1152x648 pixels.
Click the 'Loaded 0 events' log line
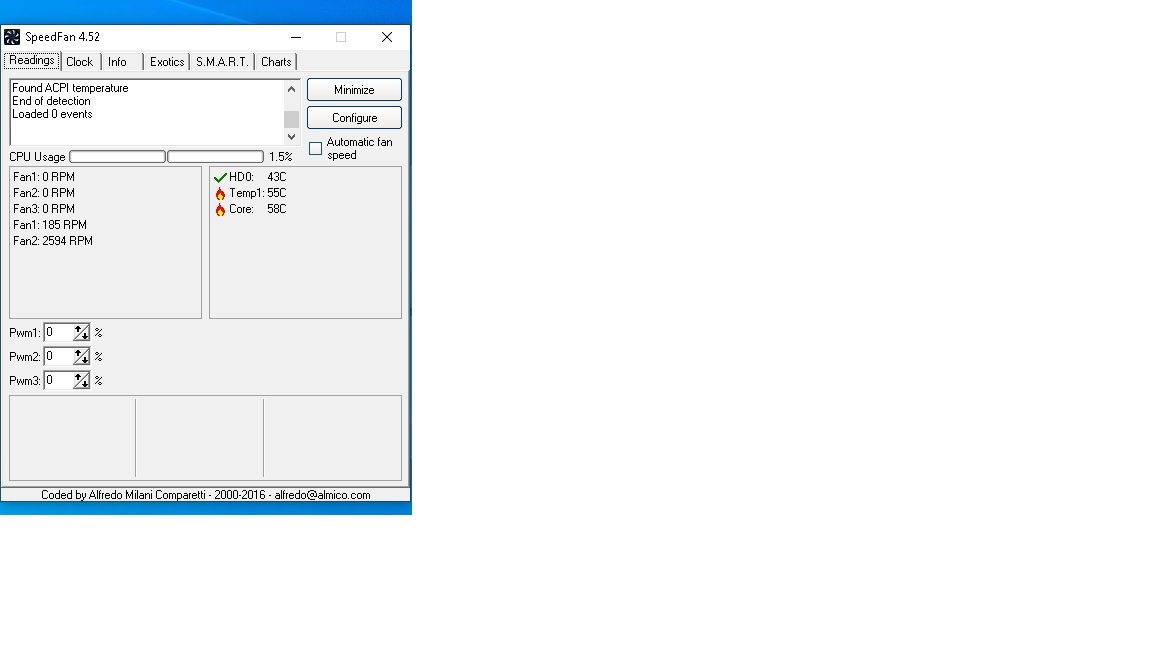pos(52,115)
